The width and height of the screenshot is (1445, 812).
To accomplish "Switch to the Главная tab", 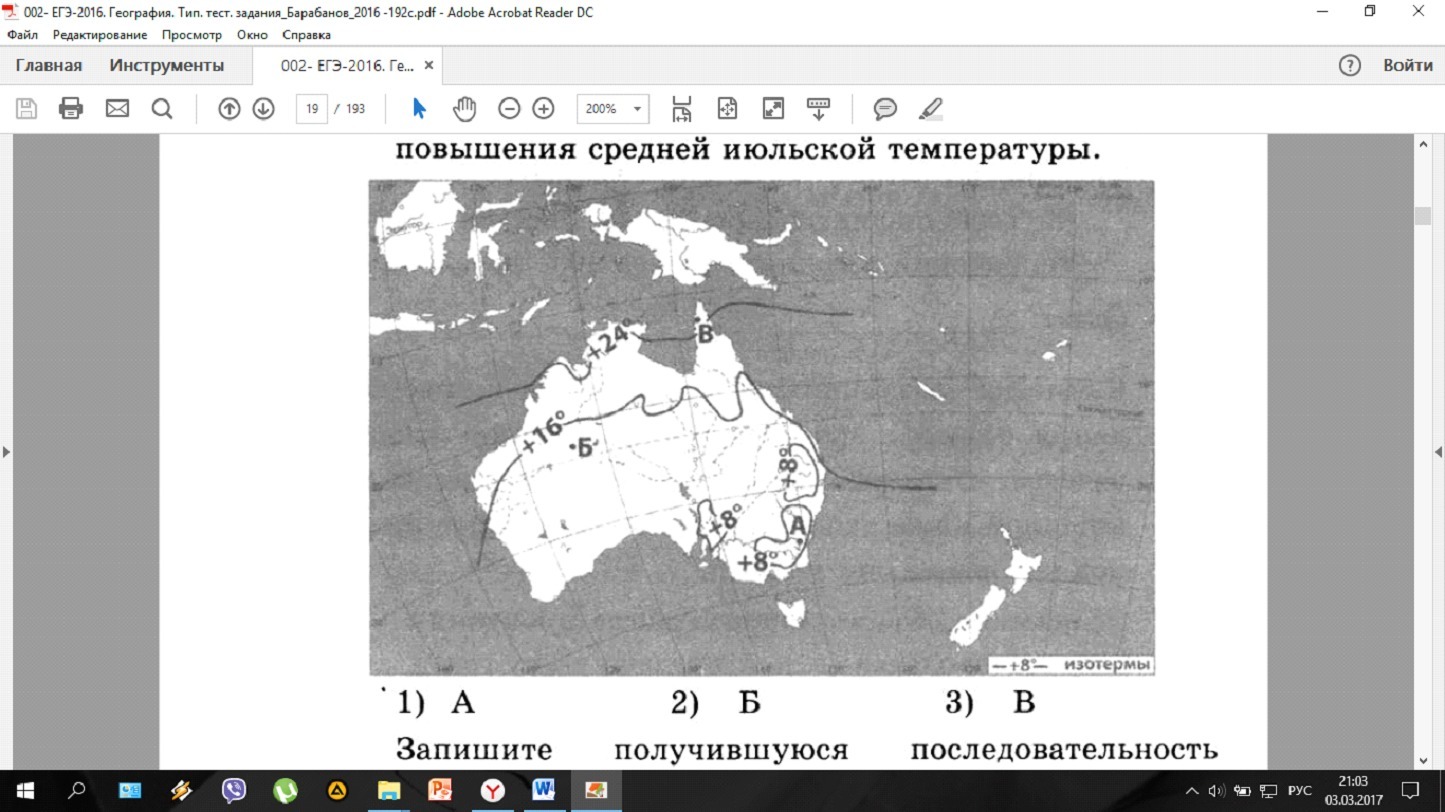I will pyautogui.click(x=49, y=66).
